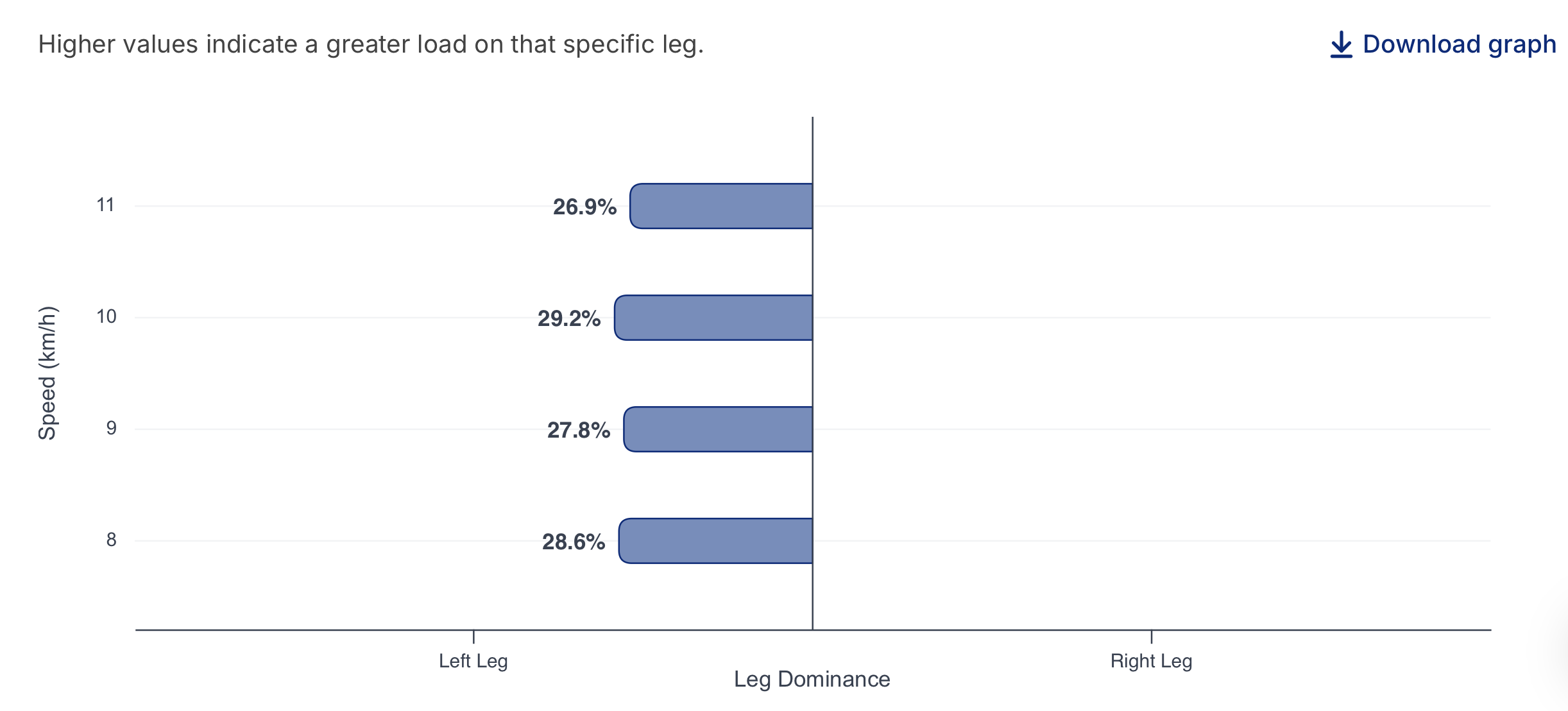The image size is (1568, 711).
Task: Select the 11 km/h bar
Action: (x=721, y=206)
